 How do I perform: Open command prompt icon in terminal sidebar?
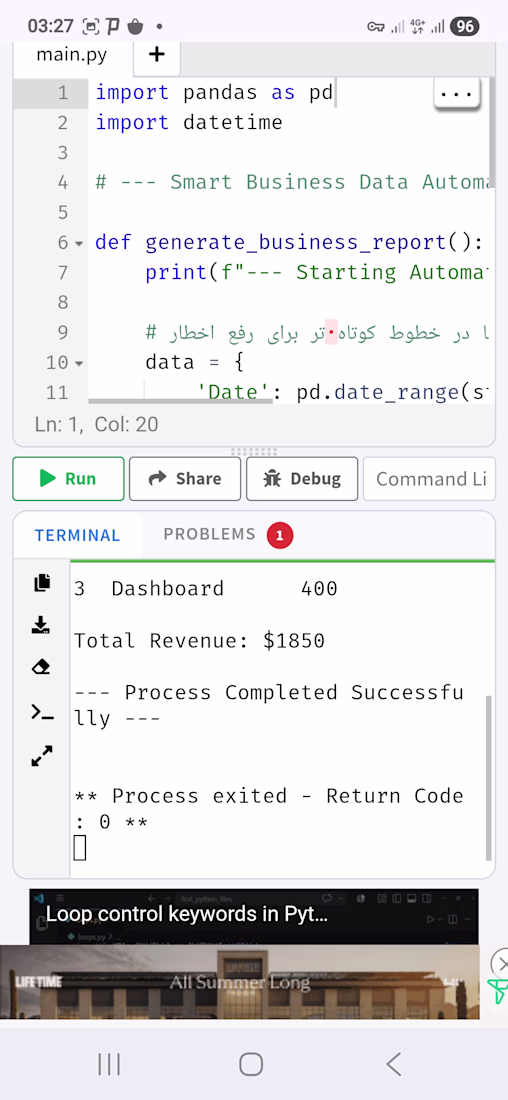click(42, 712)
